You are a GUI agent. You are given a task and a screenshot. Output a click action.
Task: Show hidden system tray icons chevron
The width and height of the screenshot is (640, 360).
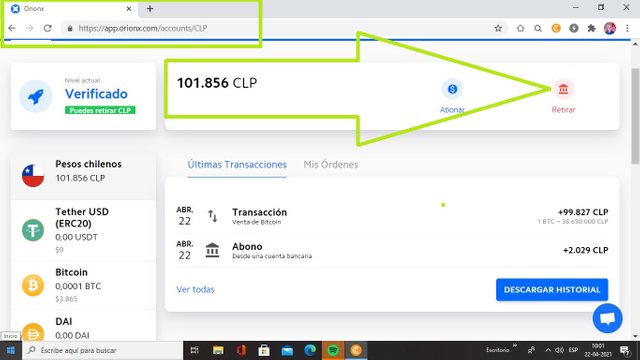[x=548, y=350]
